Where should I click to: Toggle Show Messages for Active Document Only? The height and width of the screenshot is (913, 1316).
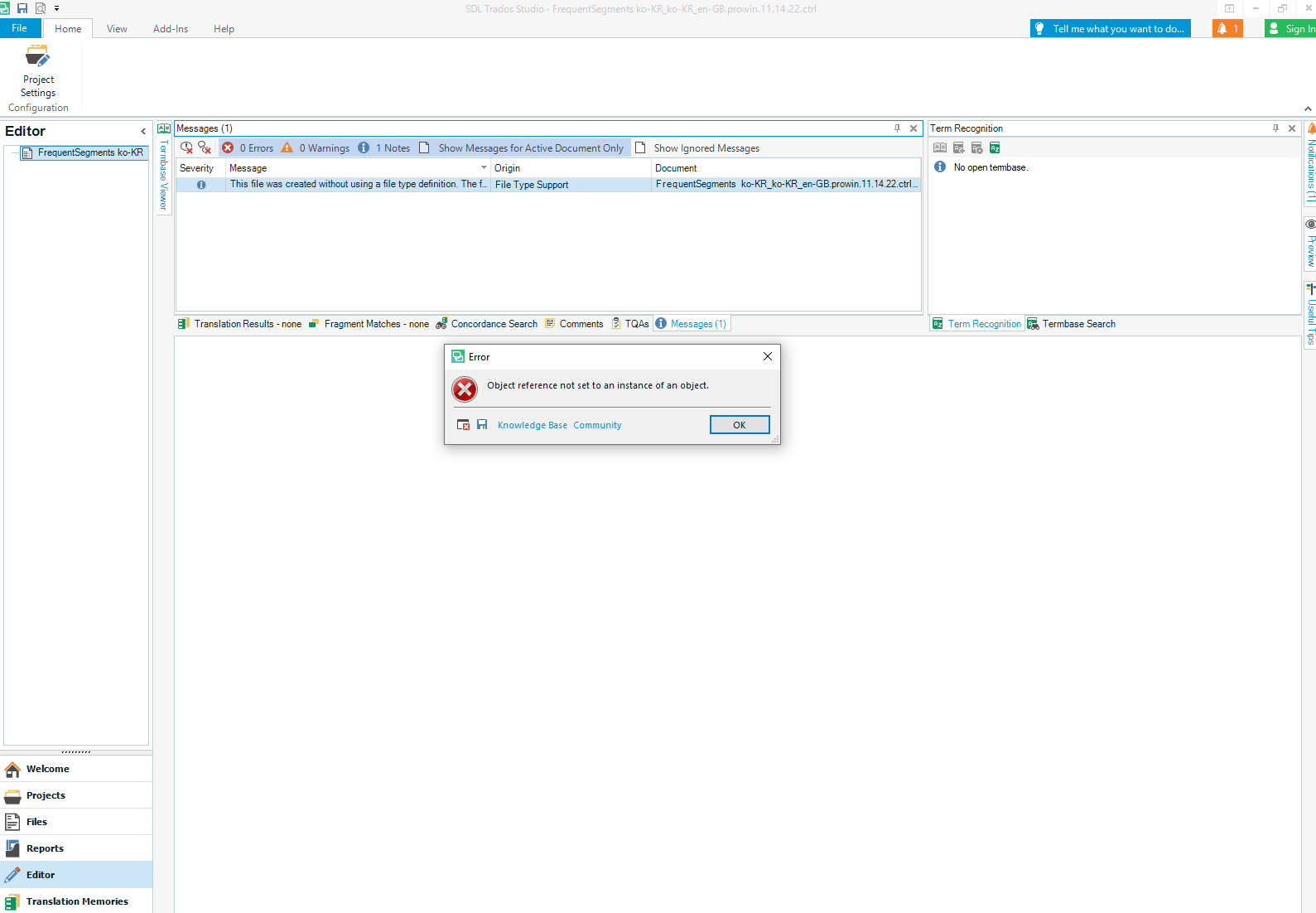click(522, 147)
